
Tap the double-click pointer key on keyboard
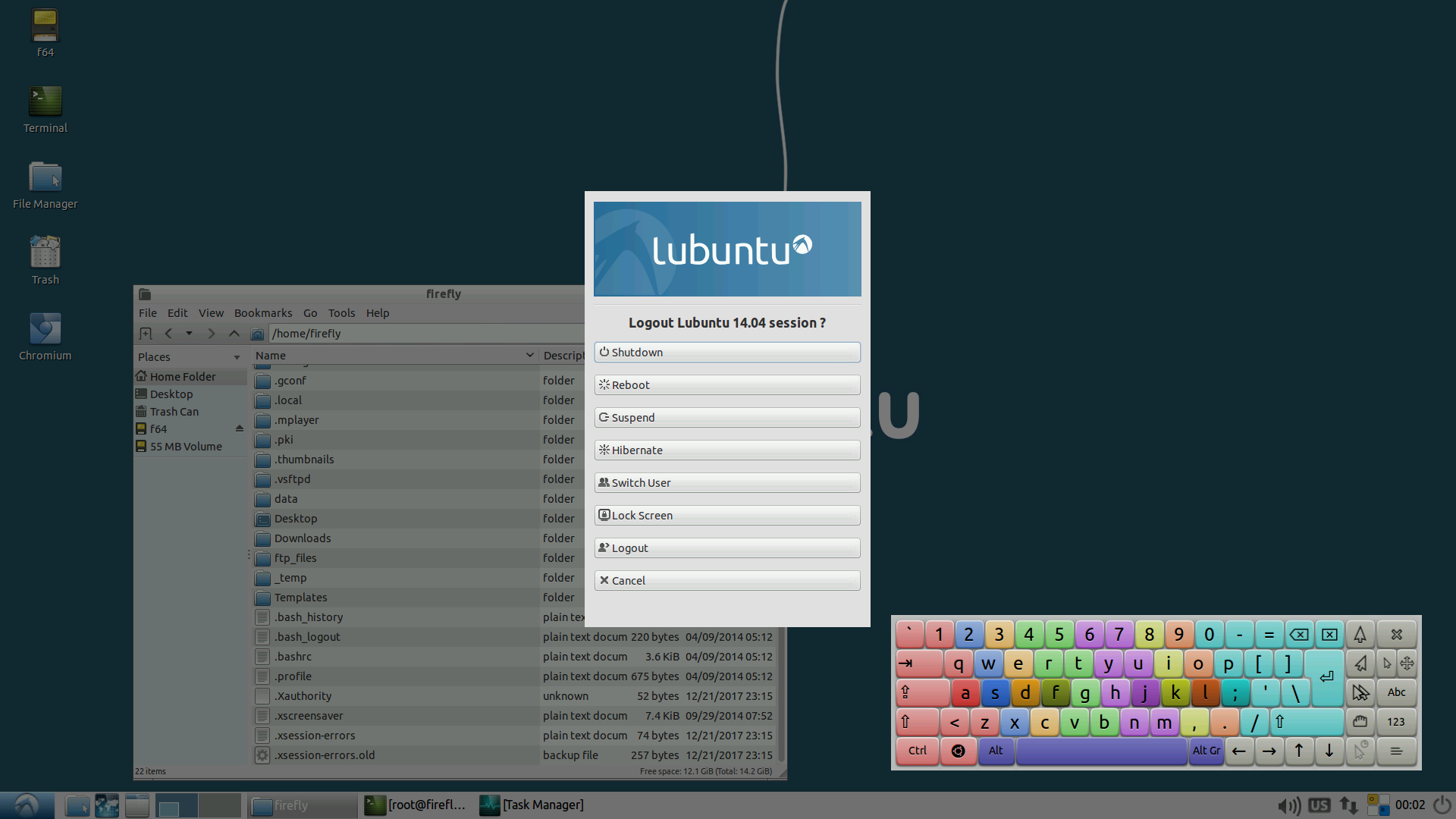tap(1360, 692)
